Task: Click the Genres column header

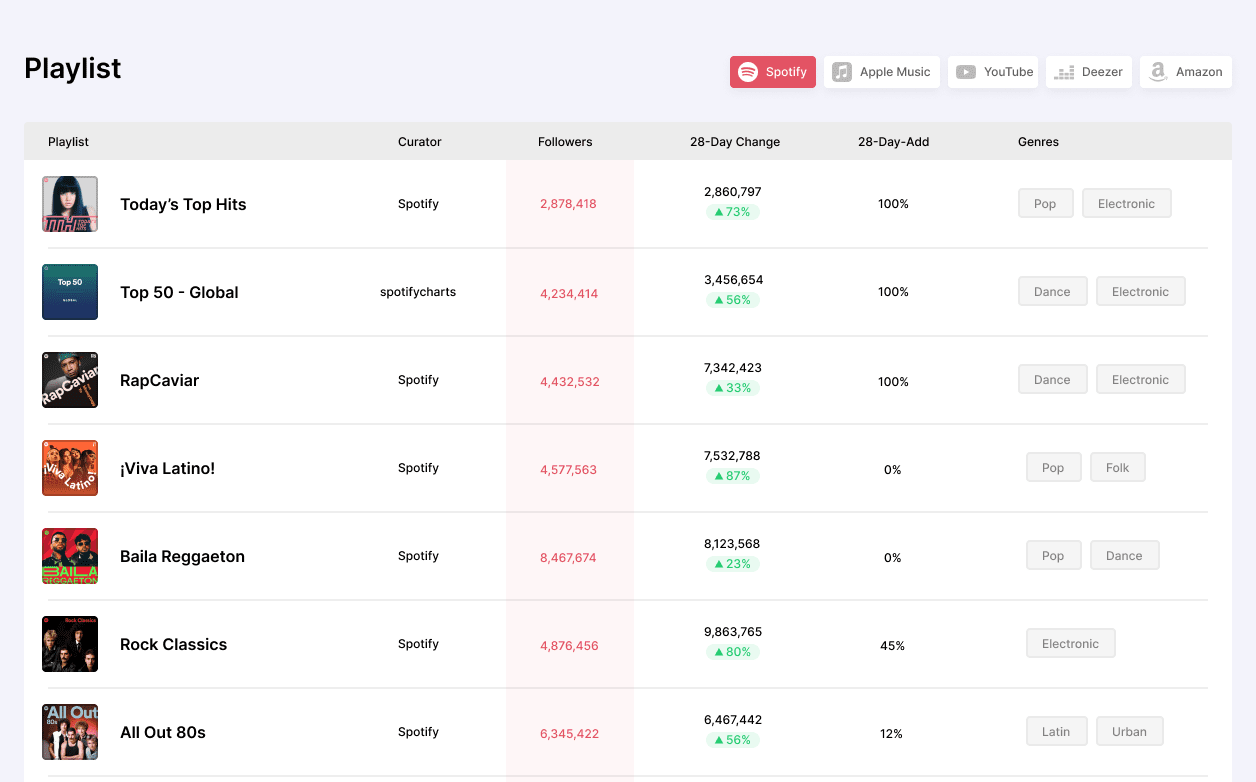Action: pos(1038,142)
